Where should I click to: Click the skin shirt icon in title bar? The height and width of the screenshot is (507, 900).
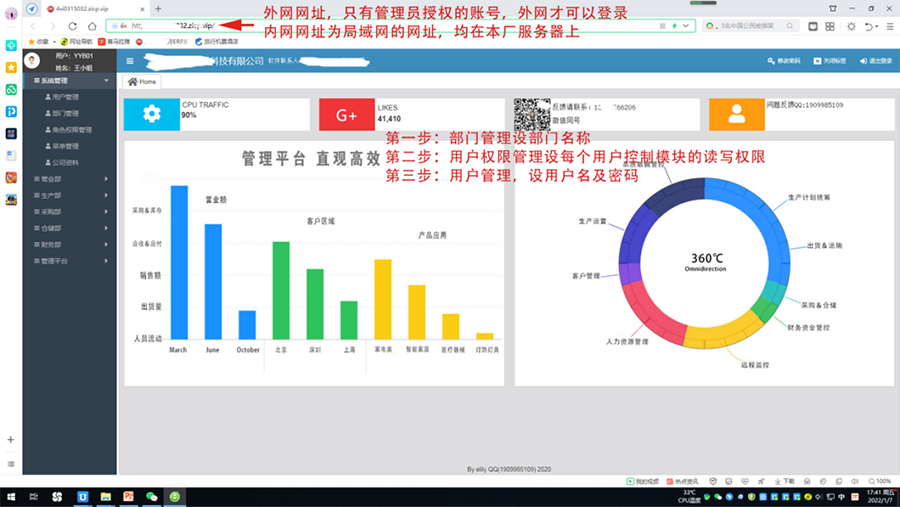pos(833,9)
